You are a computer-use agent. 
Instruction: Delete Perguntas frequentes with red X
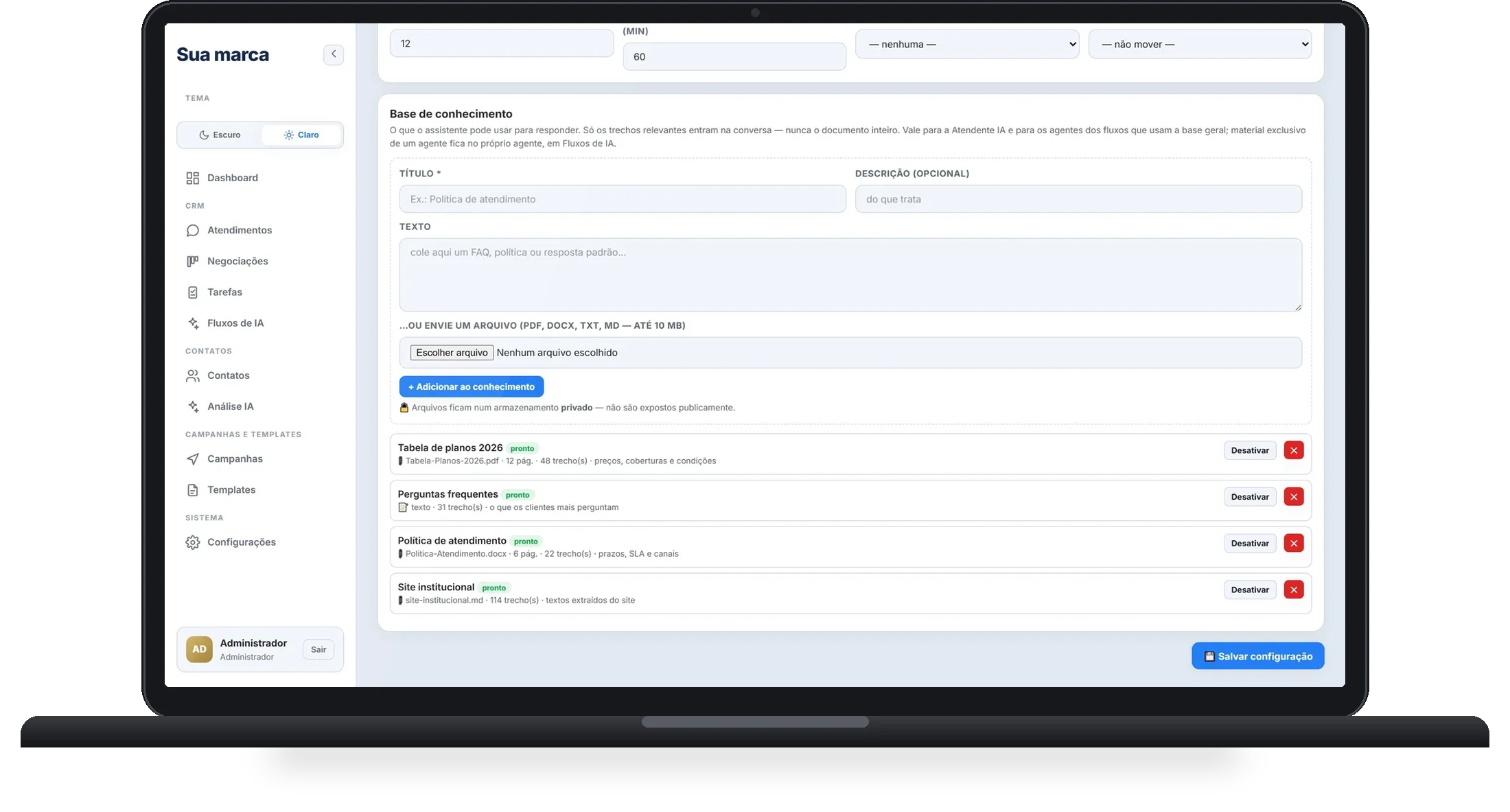(x=1294, y=497)
